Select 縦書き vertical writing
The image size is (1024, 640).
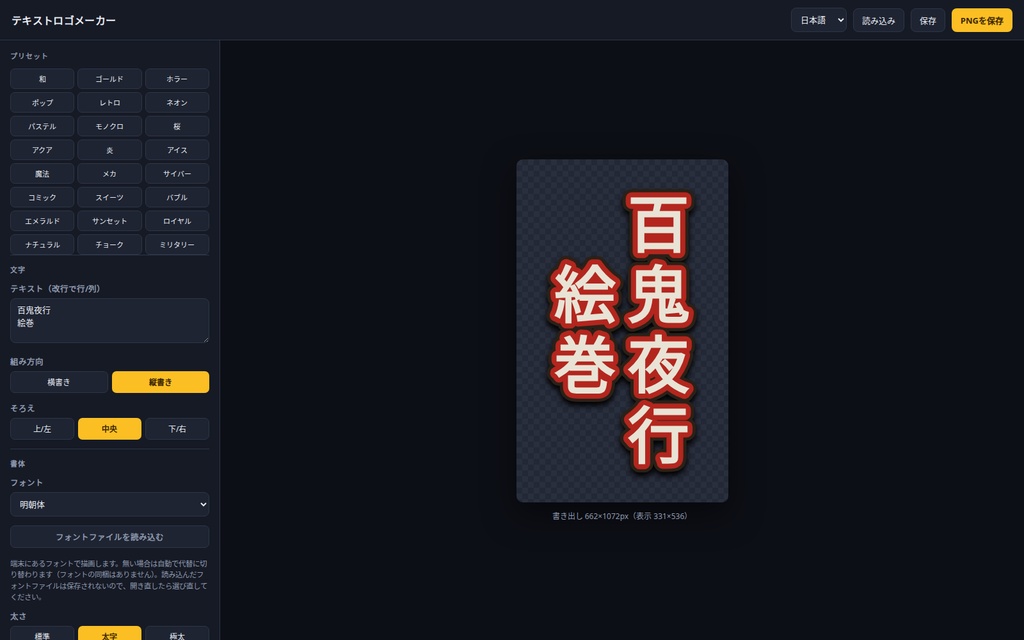(x=161, y=382)
